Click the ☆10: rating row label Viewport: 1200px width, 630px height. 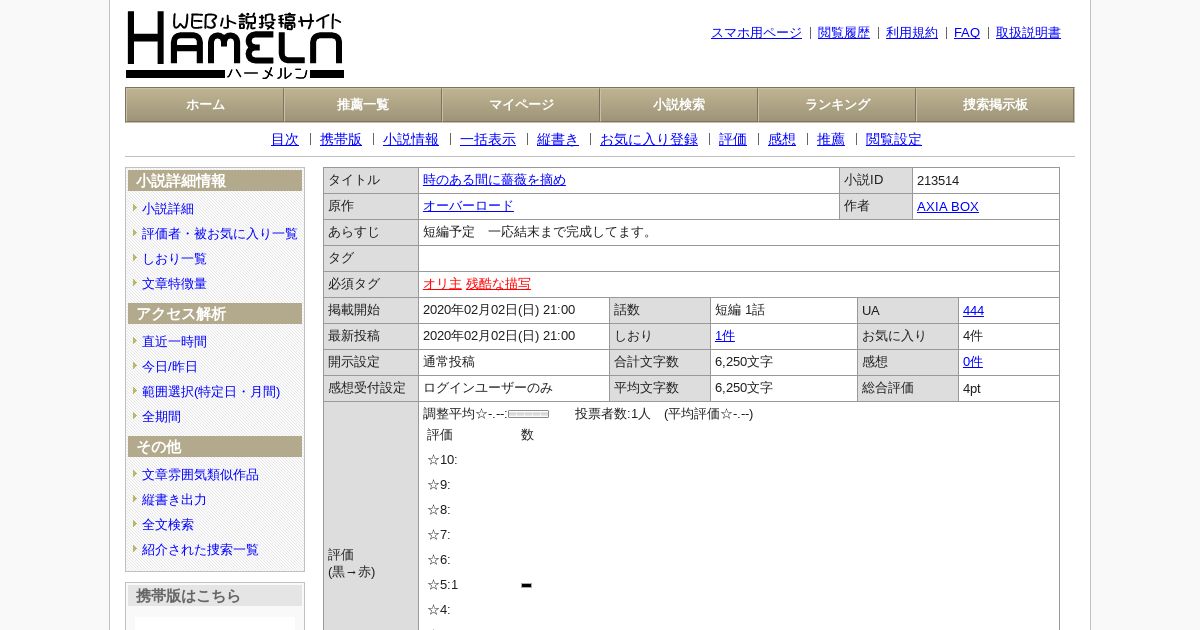point(442,460)
